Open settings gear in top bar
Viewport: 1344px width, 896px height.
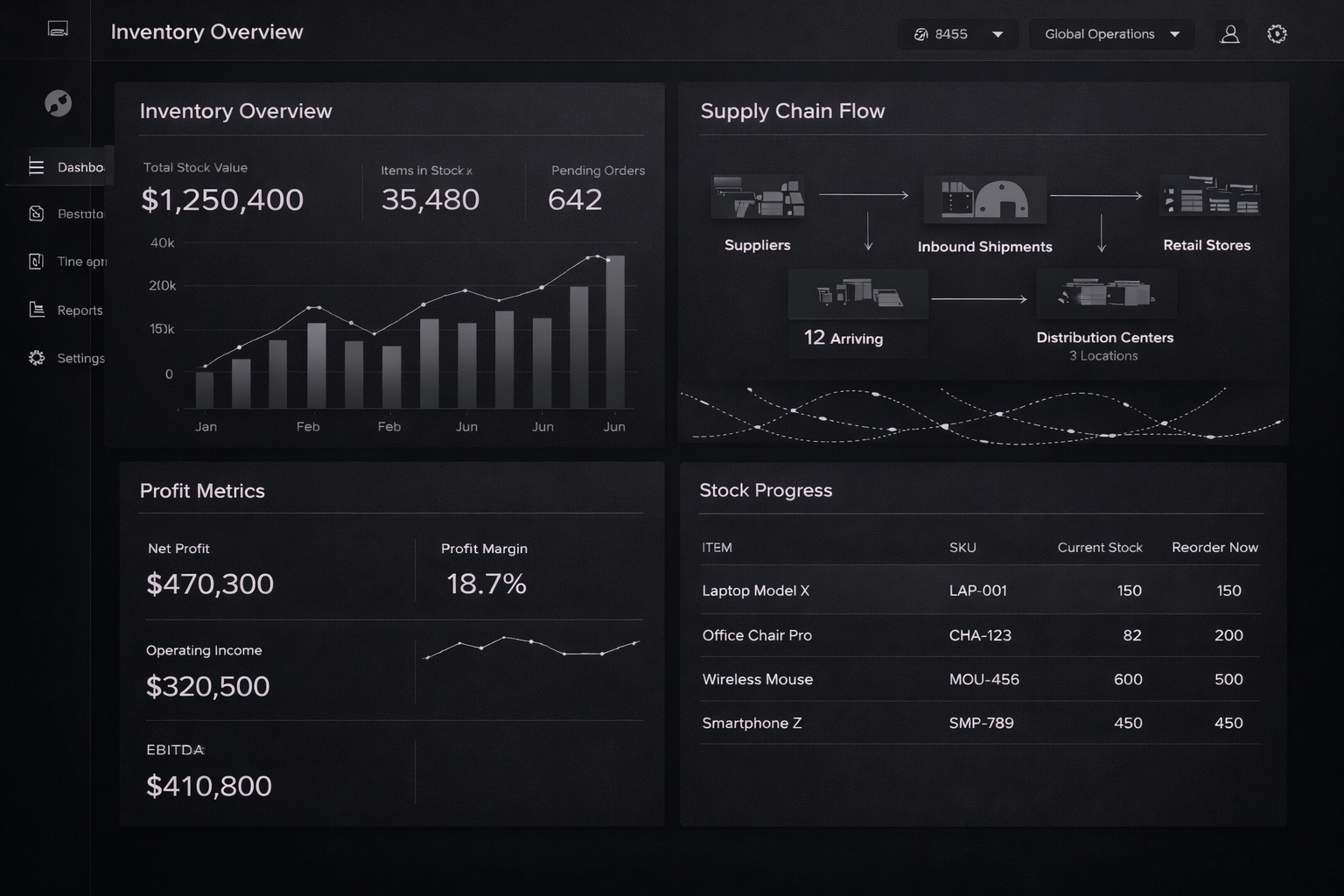tap(1277, 34)
